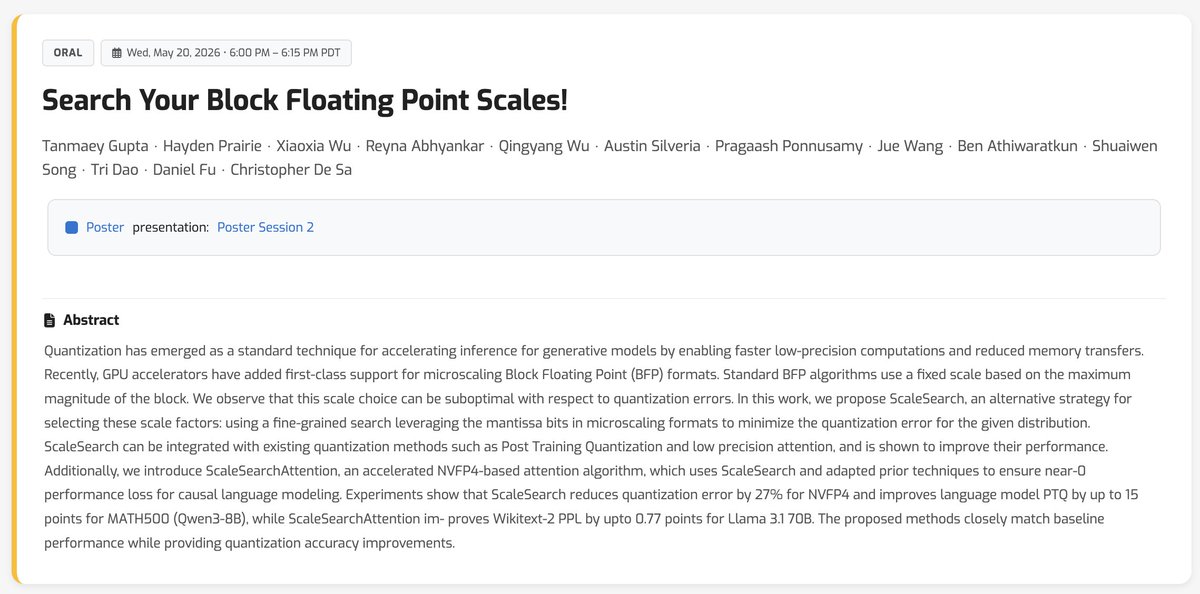The height and width of the screenshot is (594, 1200).
Task: Select author Jue Wang
Action: pos(910,146)
